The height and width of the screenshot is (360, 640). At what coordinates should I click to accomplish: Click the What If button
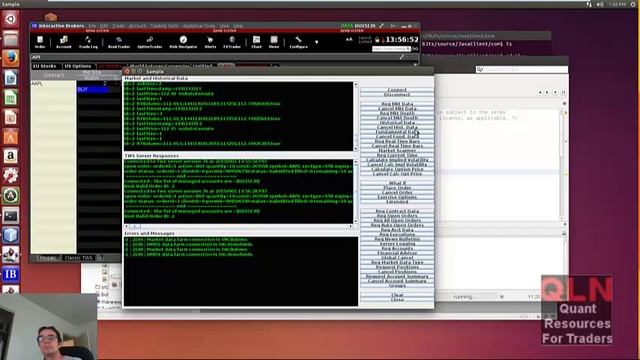[397, 183]
